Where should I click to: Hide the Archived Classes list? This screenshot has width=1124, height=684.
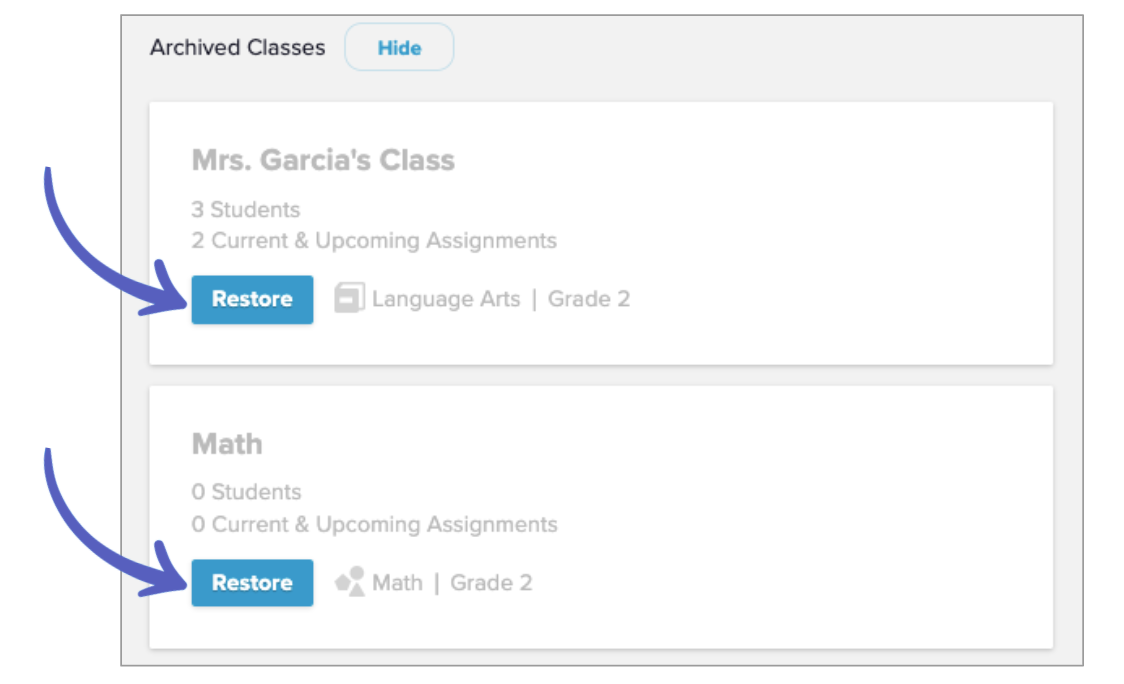(399, 48)
